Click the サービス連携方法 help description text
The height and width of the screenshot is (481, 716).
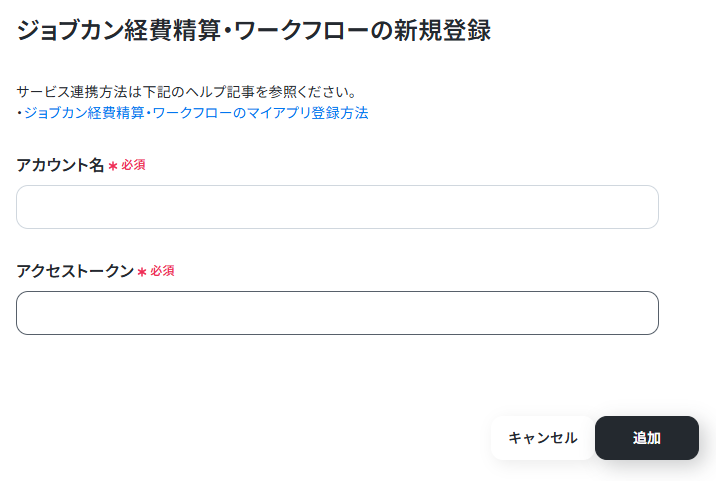(186, 92)
